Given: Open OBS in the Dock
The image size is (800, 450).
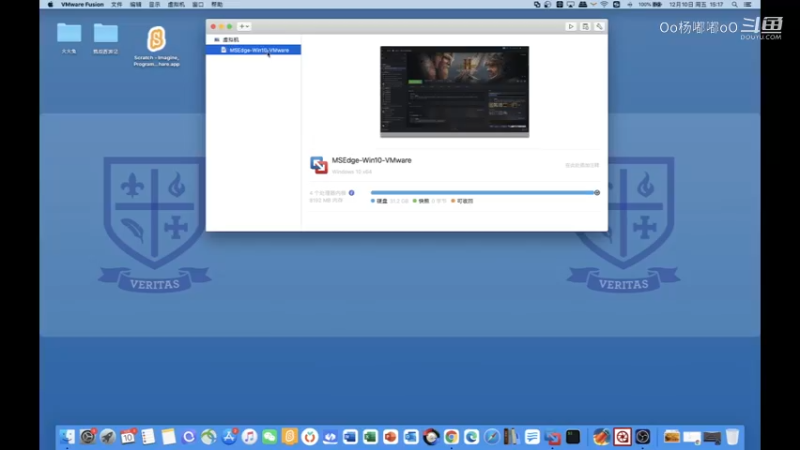Looking at the screenshot, I should click(642, 437).
